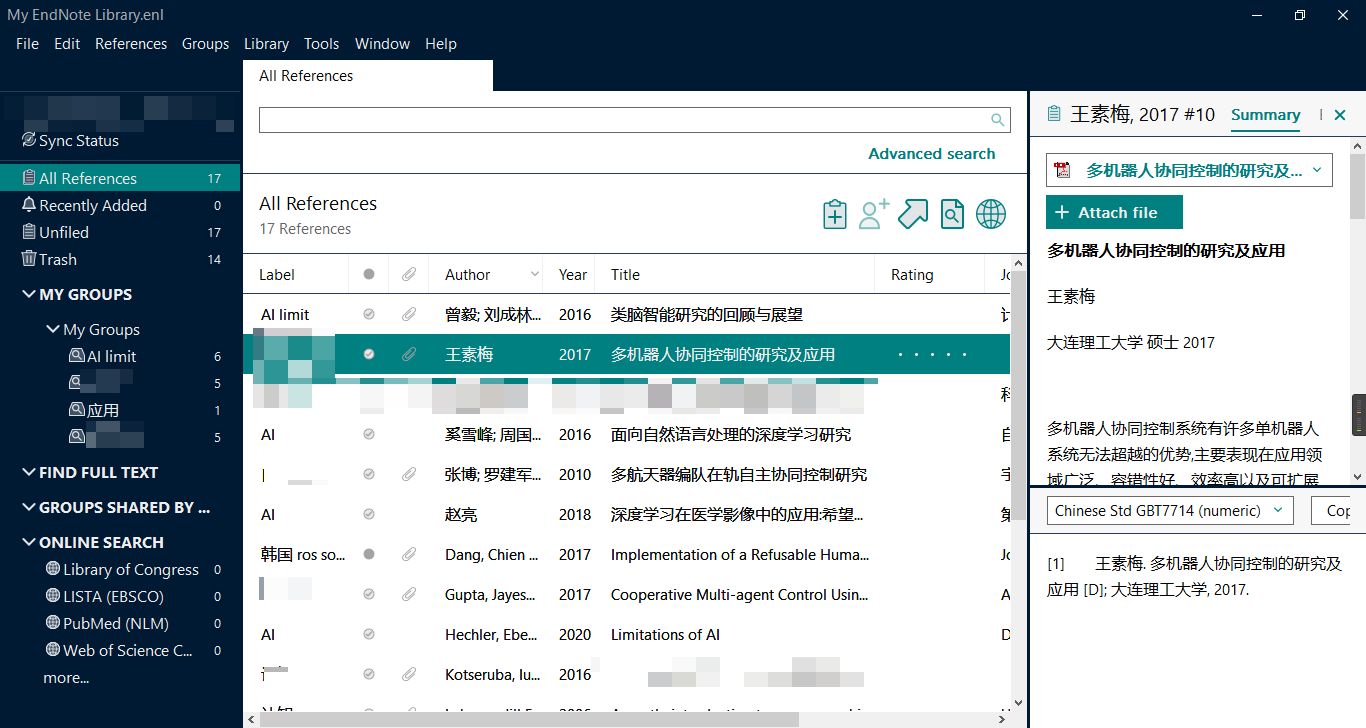Click the Sync Status icon
Viewport: 1366px width, 728px height.
tap(29, 141)
